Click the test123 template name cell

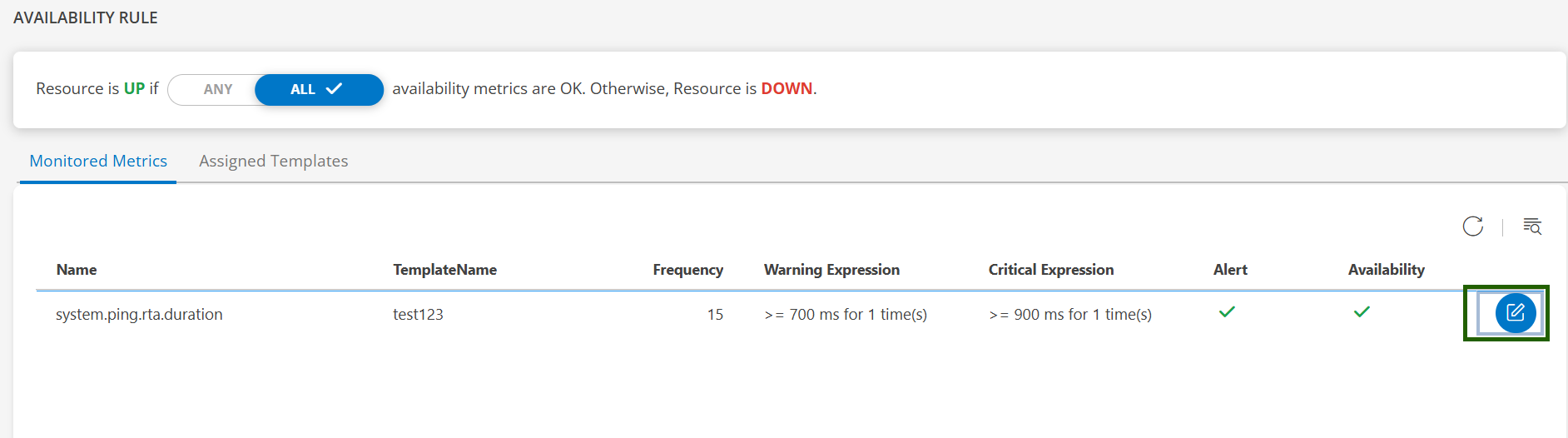(x=418, y=315)
